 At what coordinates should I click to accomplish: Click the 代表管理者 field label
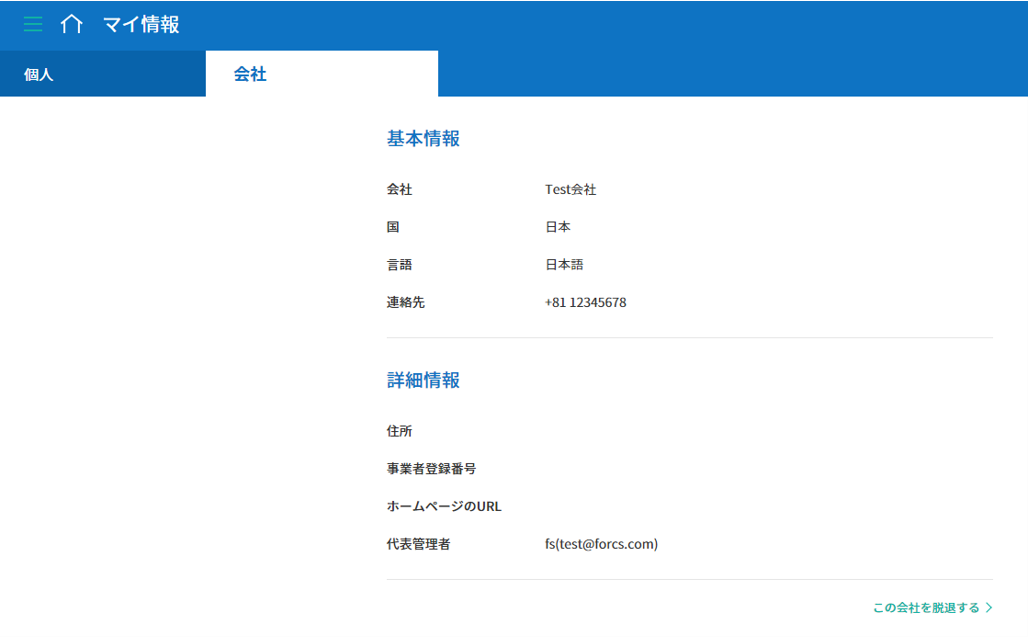418,544
